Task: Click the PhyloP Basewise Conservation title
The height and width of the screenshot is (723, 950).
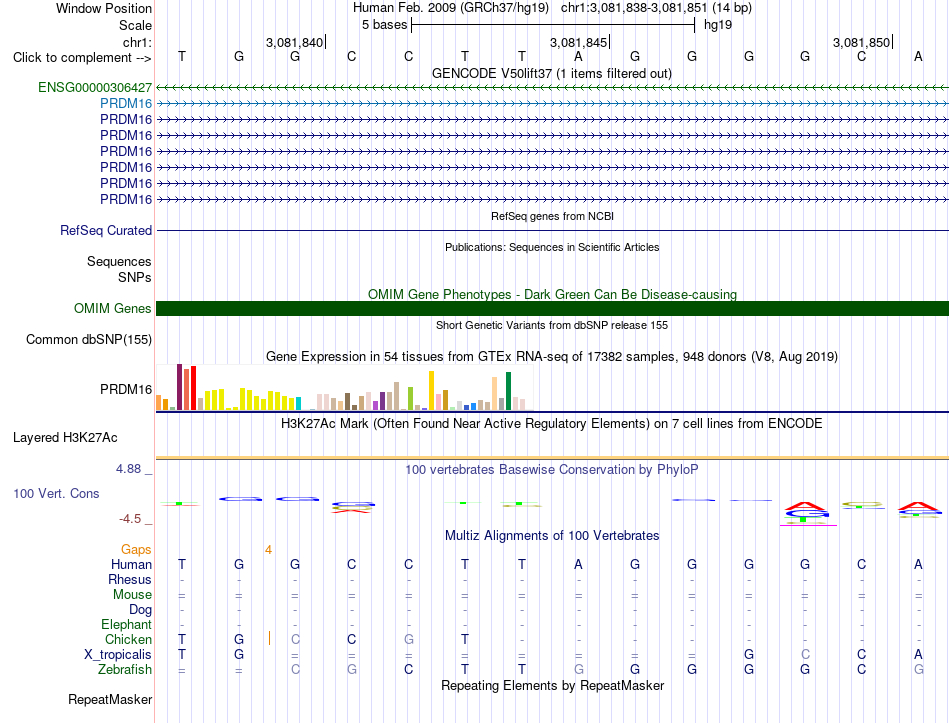Action: (552, 470)
